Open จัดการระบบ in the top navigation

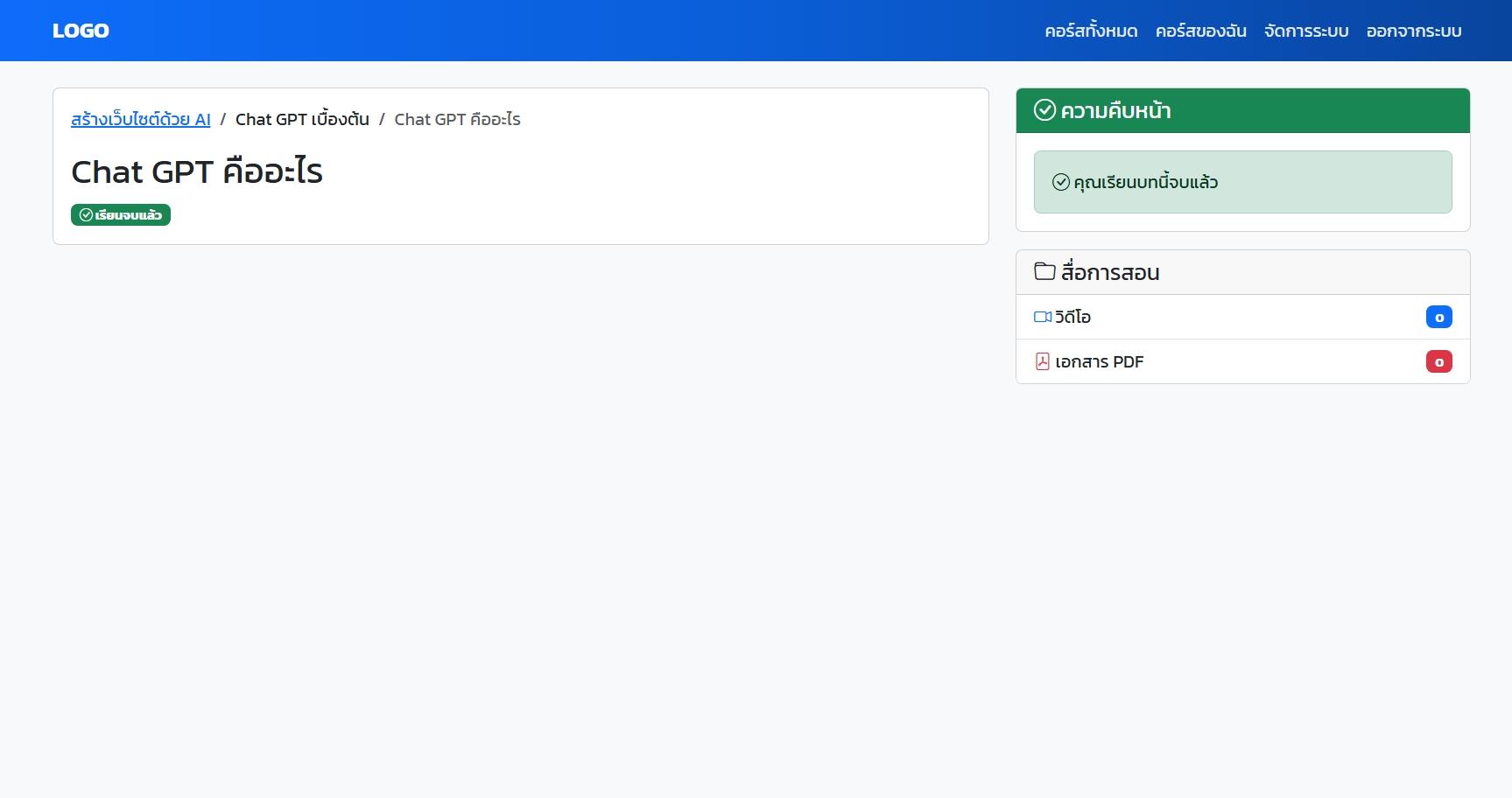click(1306, 31)
